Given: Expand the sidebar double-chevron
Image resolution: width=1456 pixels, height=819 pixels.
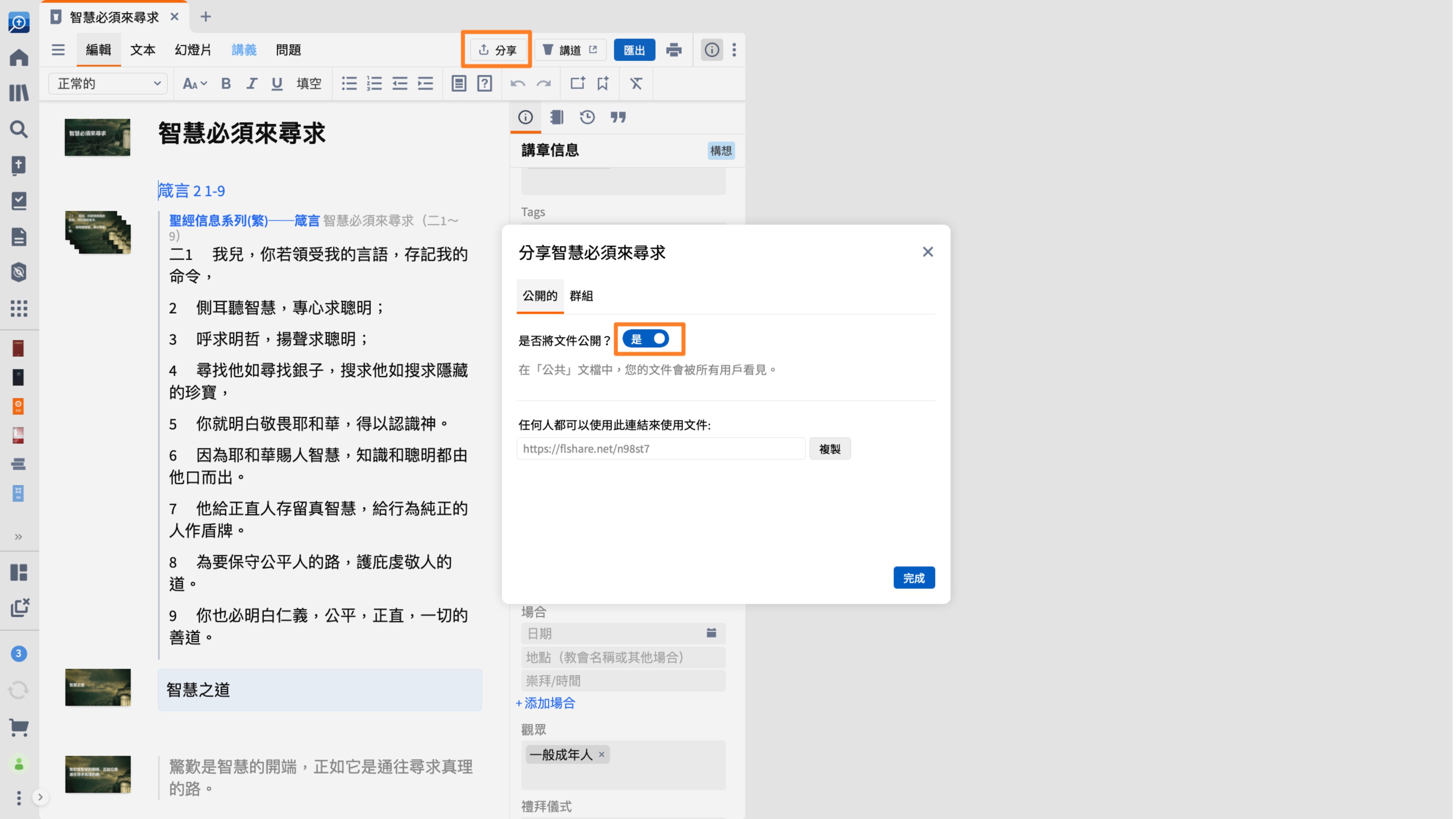Looking at the screenshot, I should [x=19, y=537].
